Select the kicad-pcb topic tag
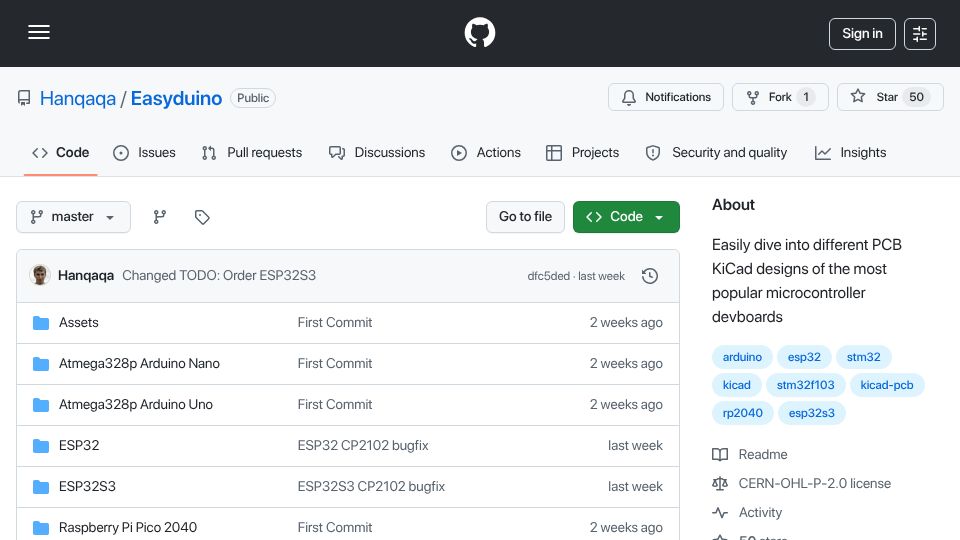This screenshot has height=540, width=960. pyautogui.click(x=887, y=385)
